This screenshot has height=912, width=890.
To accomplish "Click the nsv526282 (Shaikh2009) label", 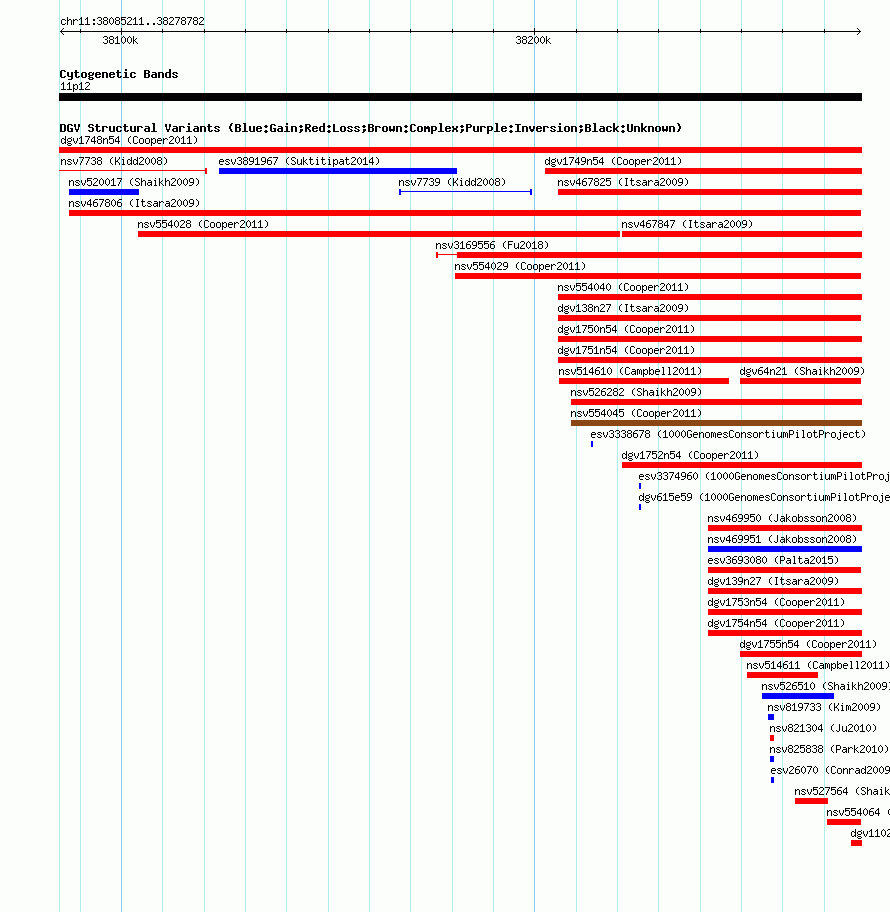I will tap(636, 391).
